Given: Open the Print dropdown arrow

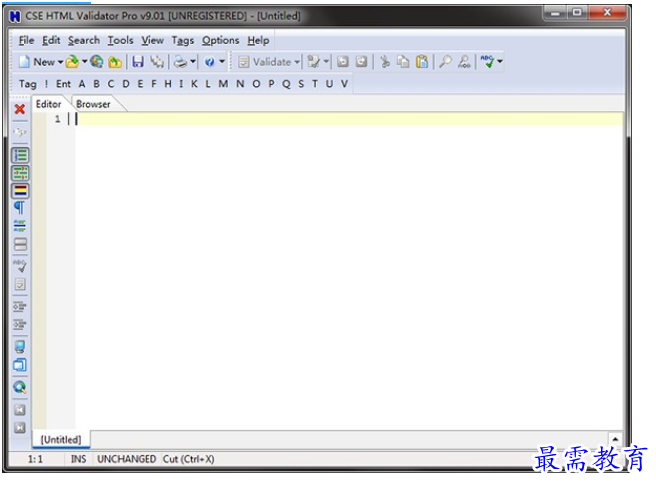Looking at the screenshot, I should tap(193, 62).
